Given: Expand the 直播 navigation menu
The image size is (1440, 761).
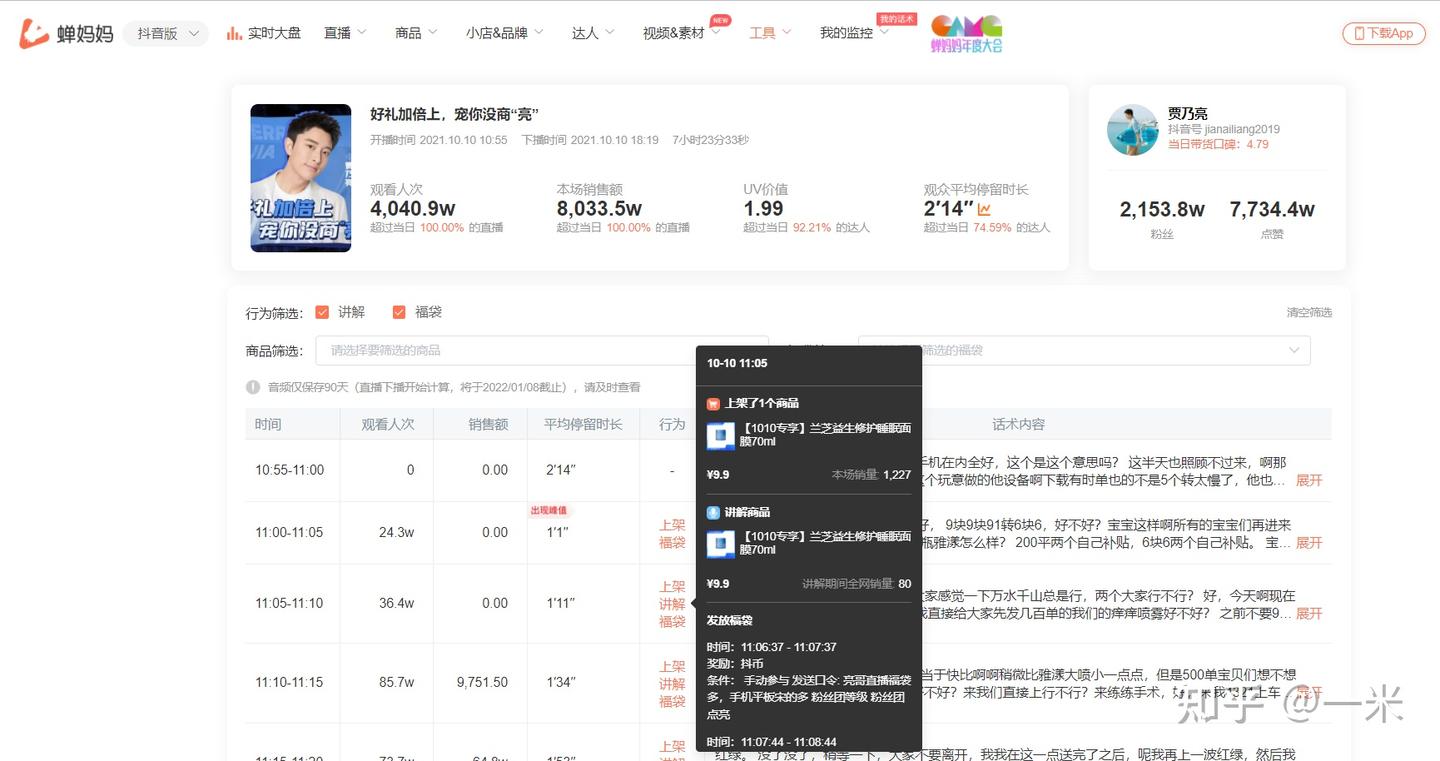Looking at the screenshot, I should coord(345,33).
